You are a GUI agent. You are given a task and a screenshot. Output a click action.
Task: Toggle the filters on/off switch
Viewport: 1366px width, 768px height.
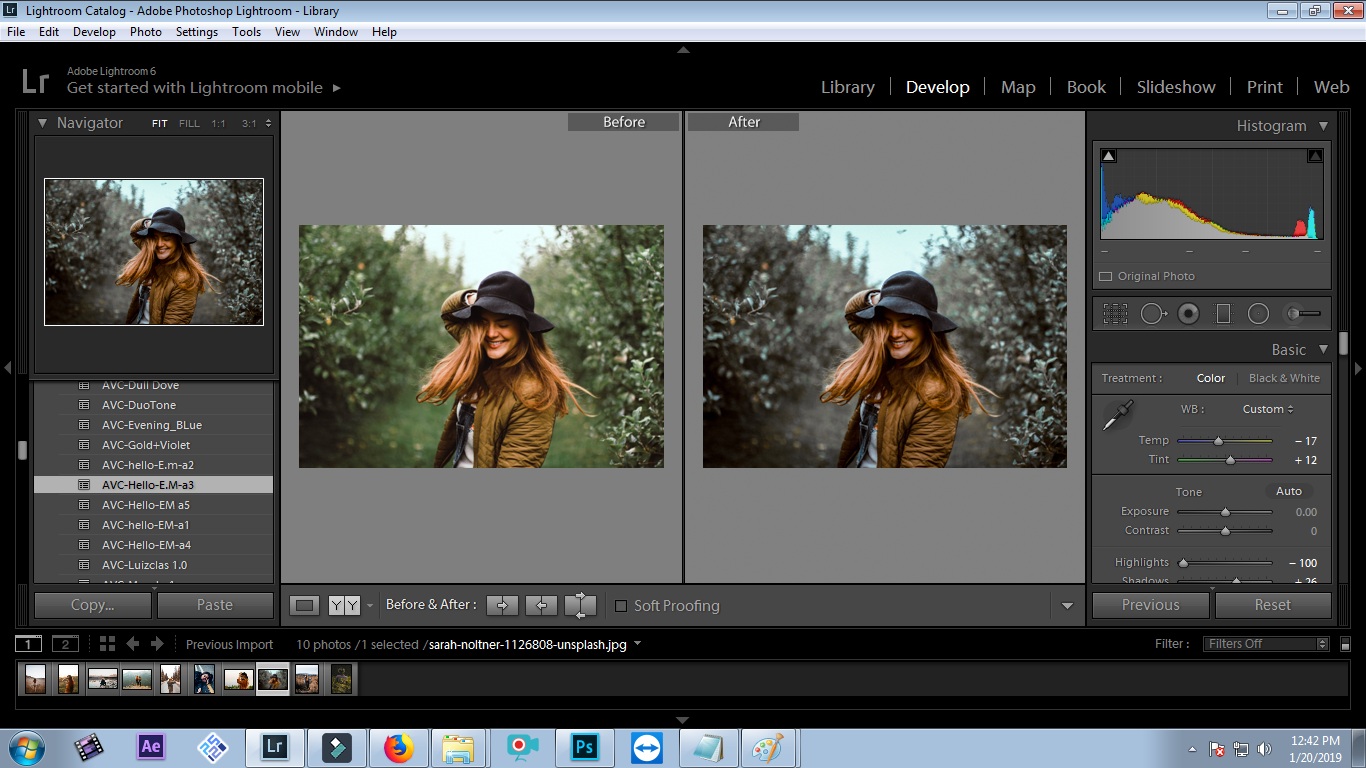1345,645
